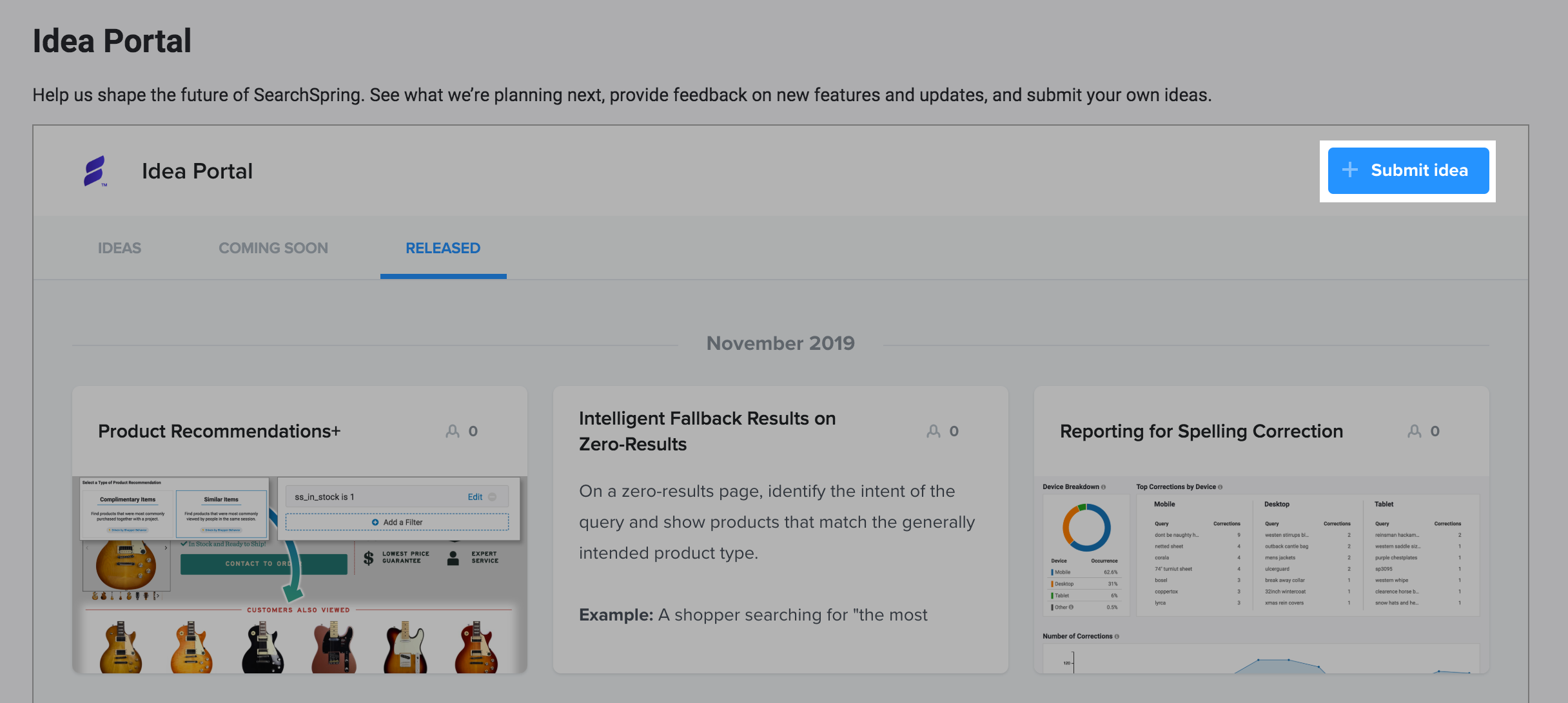Screen dimensions: 1568x703
Task: Open the Product Recommendations+ idea title
Action: [x=219, y=431]
